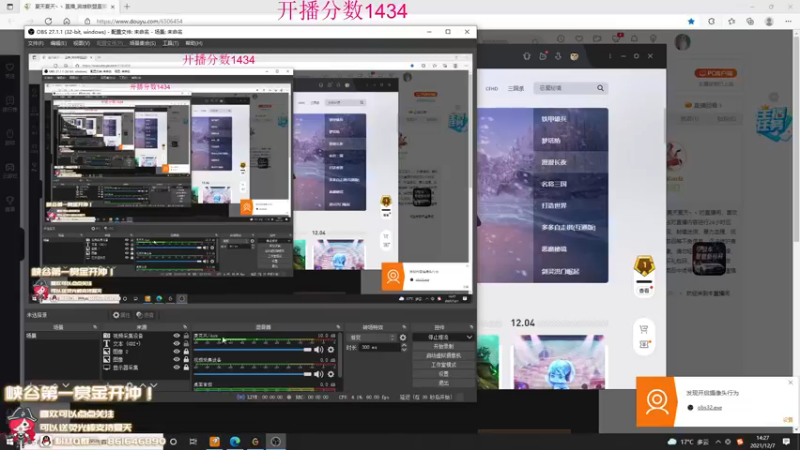The height and width of the screenshot is (450, 800).
Task: Undock the 场景 scenes panel
Action: pos(95,327)
